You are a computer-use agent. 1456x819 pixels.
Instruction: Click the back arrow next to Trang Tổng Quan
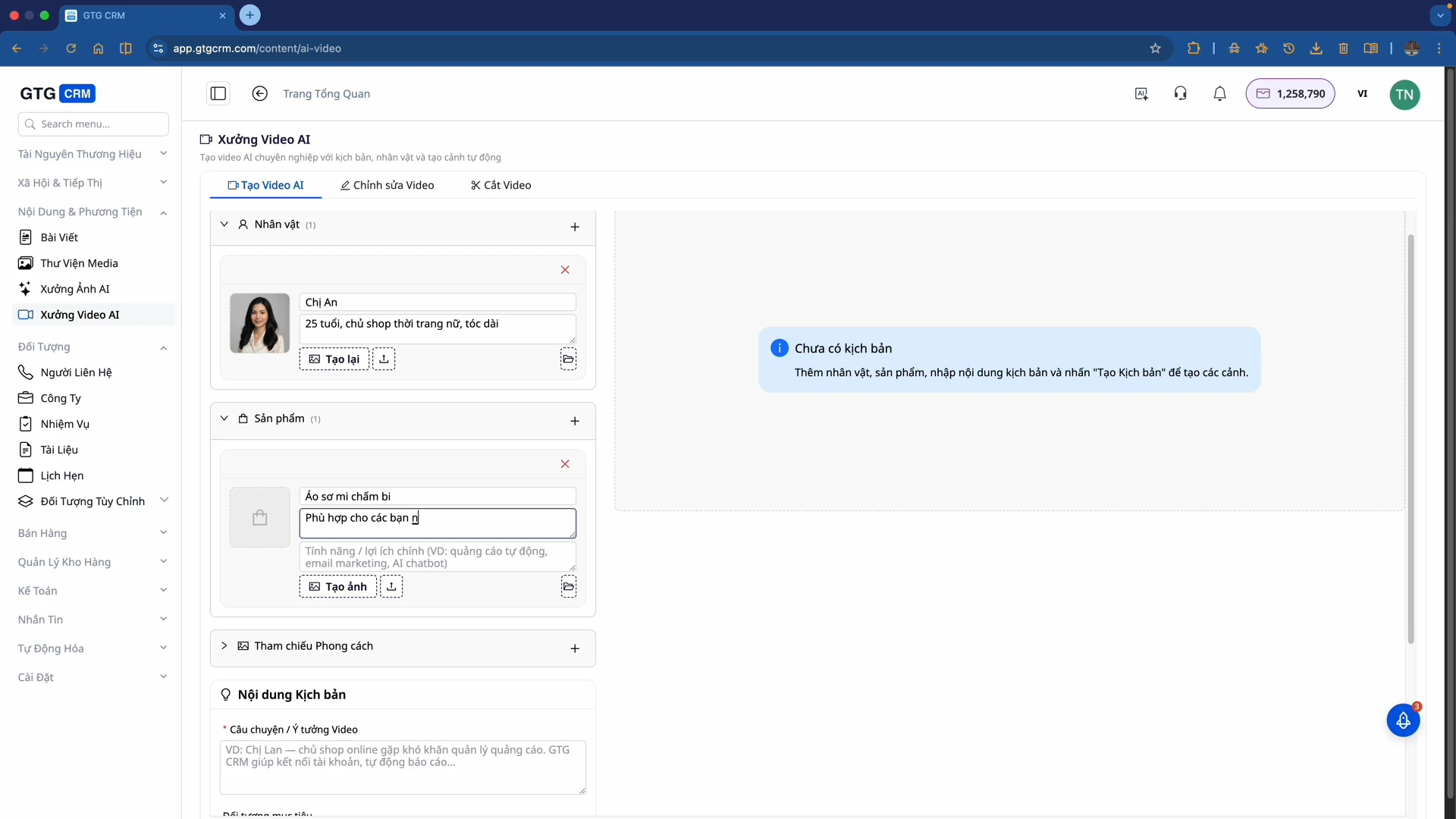(260, 93)
